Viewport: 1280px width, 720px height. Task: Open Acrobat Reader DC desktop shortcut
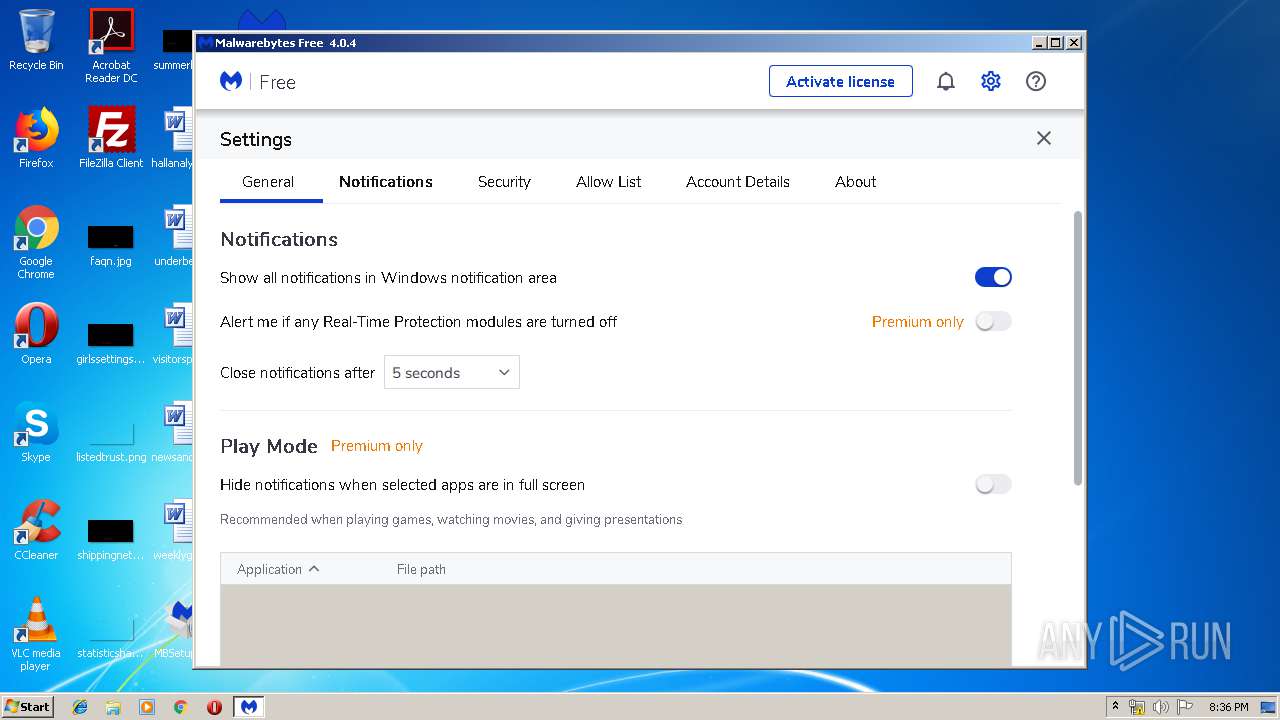pyautogui.click(x=111, y=46)
